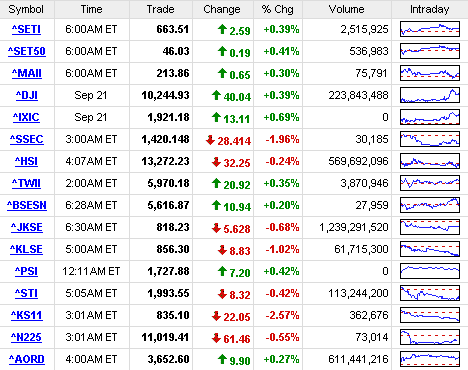
Task: Open the ^BSESN symbol link
Action: tap(27, 206)
